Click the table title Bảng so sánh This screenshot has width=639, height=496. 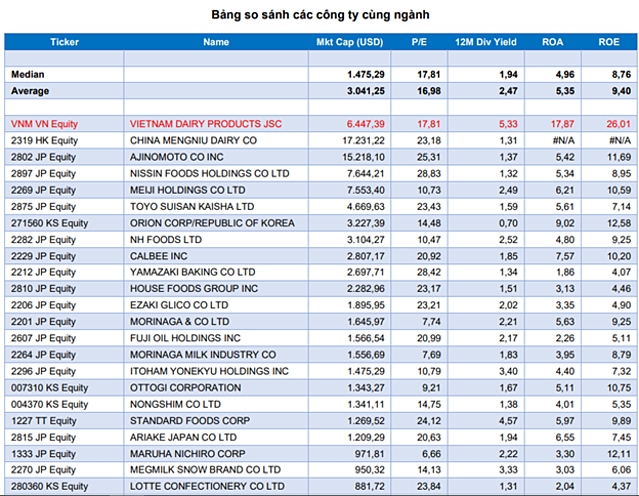tap(320, 15)
